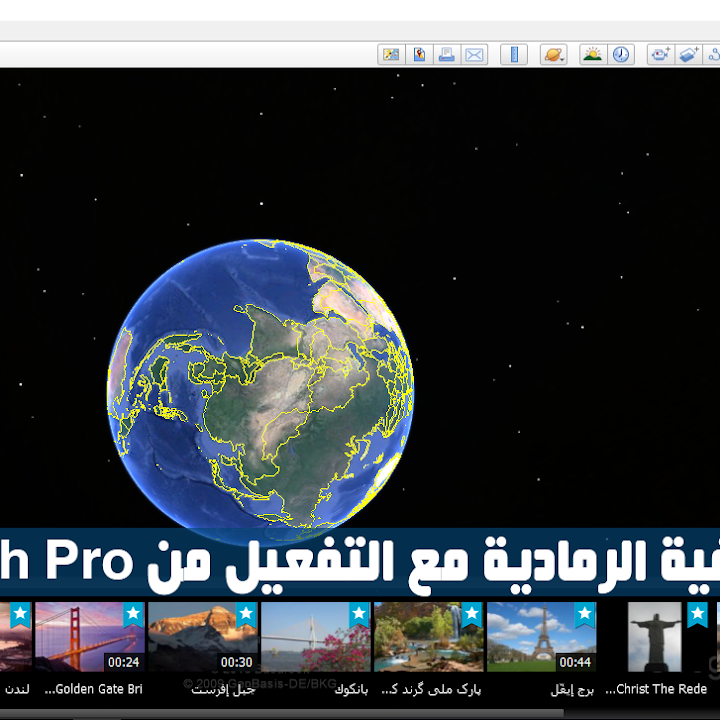Open the Mount Everest tour thumbnail
This screenshot has height=720, width=720.
203,637
